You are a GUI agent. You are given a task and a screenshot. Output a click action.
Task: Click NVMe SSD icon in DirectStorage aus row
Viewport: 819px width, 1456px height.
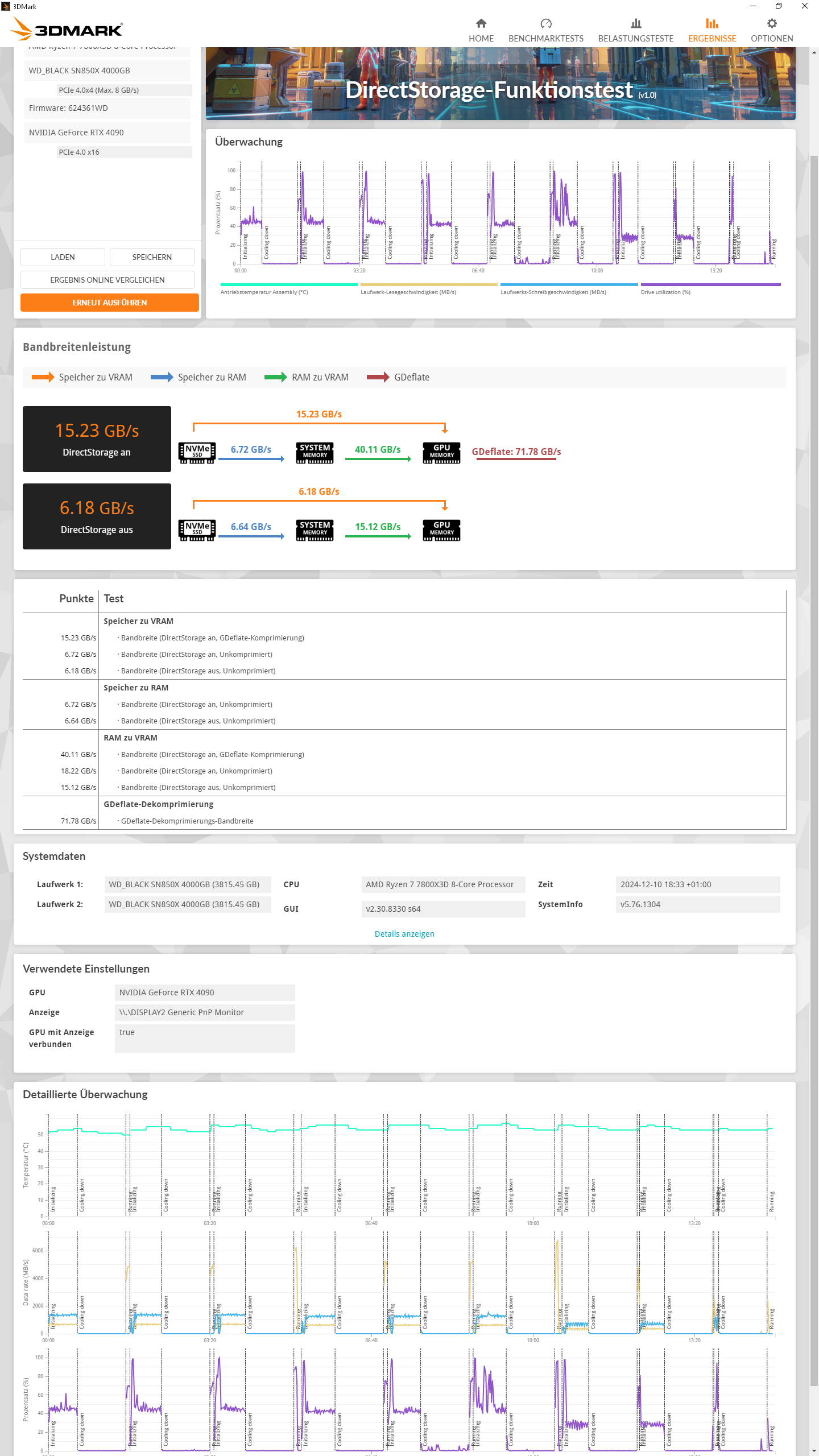pyautogui.click(x=197, y=530)
